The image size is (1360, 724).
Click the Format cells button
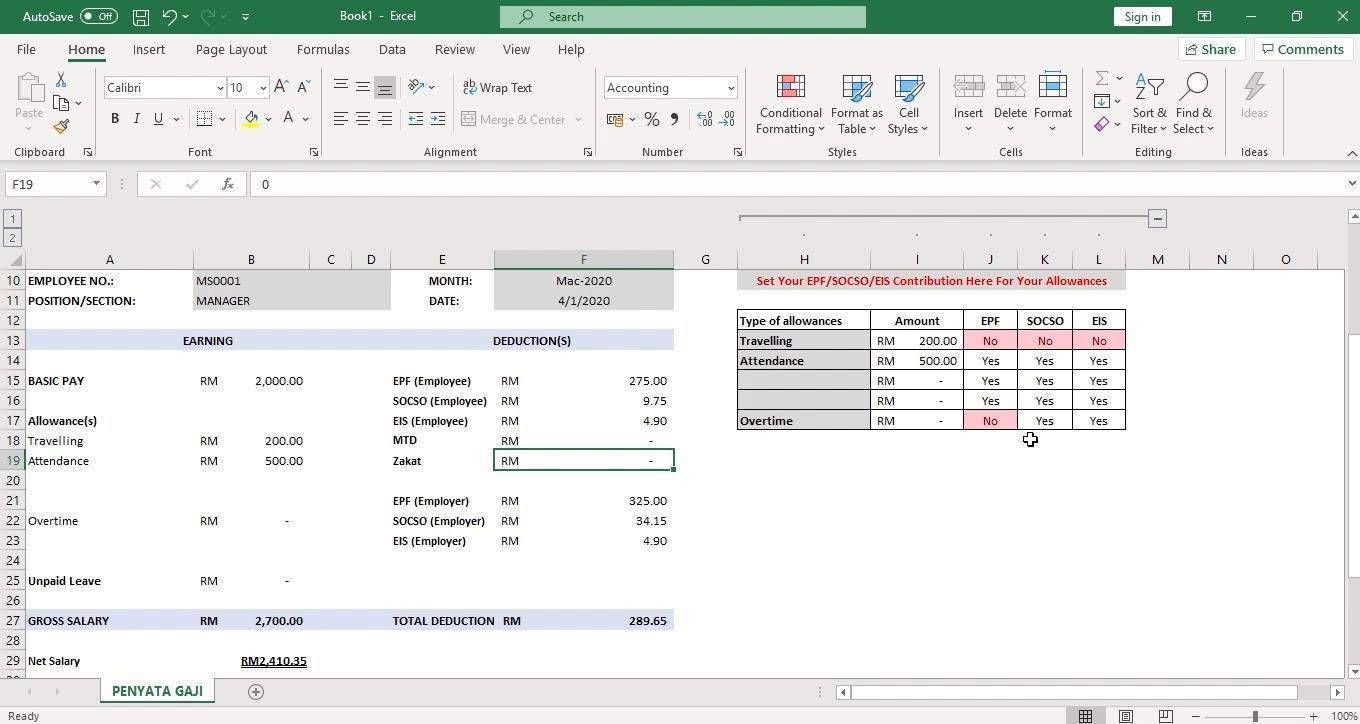[x=1052, y=104]
